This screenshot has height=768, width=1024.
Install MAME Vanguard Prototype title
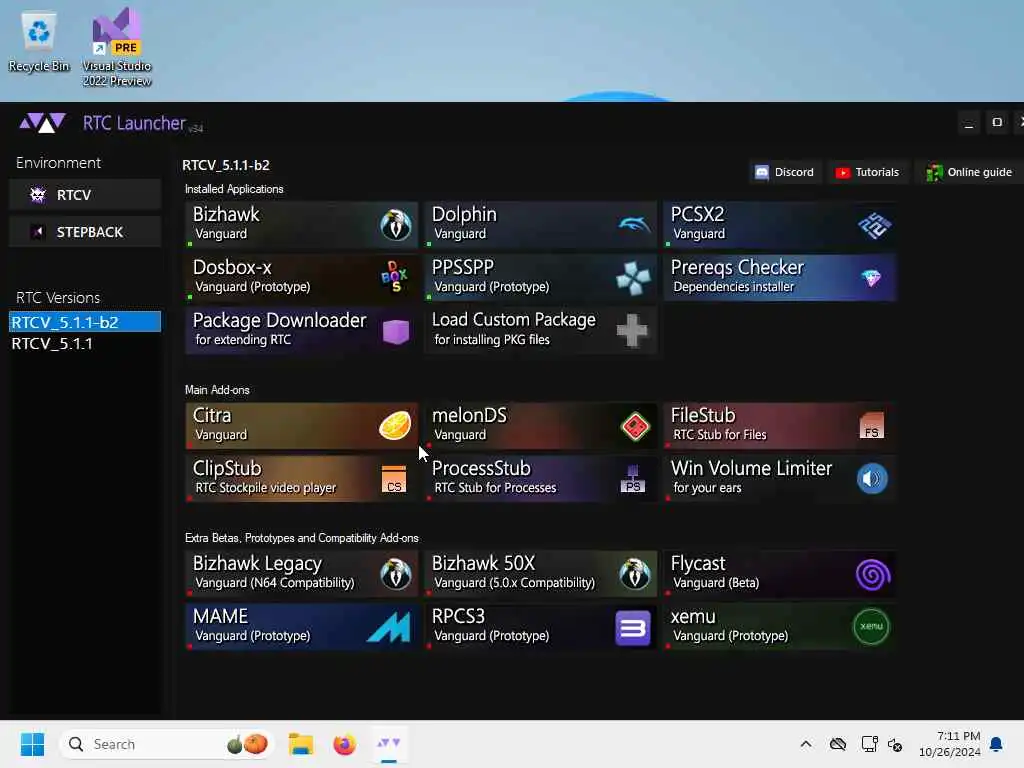pyautogui.click(x=221, y=616)
